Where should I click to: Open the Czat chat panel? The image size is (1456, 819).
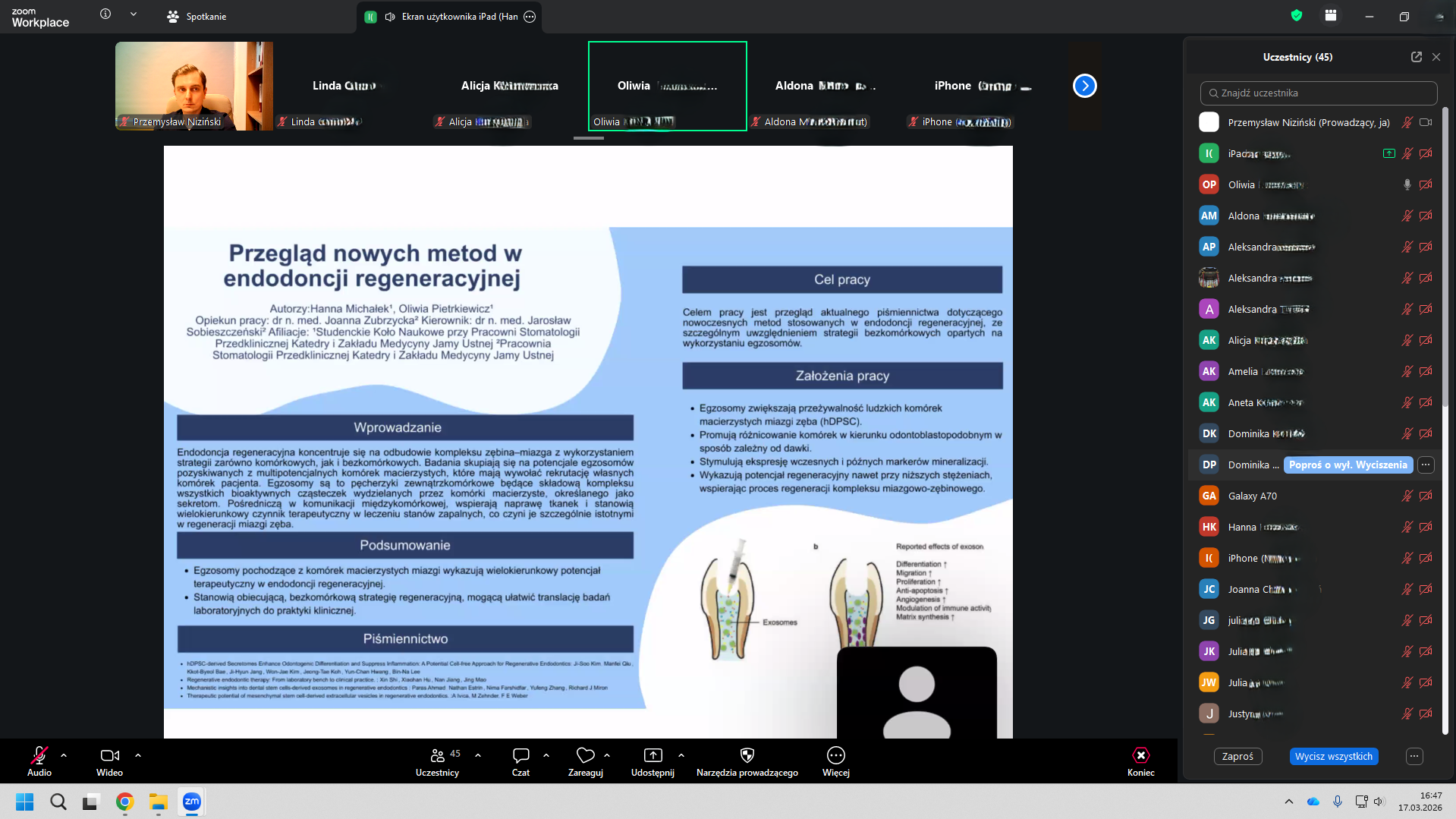pos(520,761)
